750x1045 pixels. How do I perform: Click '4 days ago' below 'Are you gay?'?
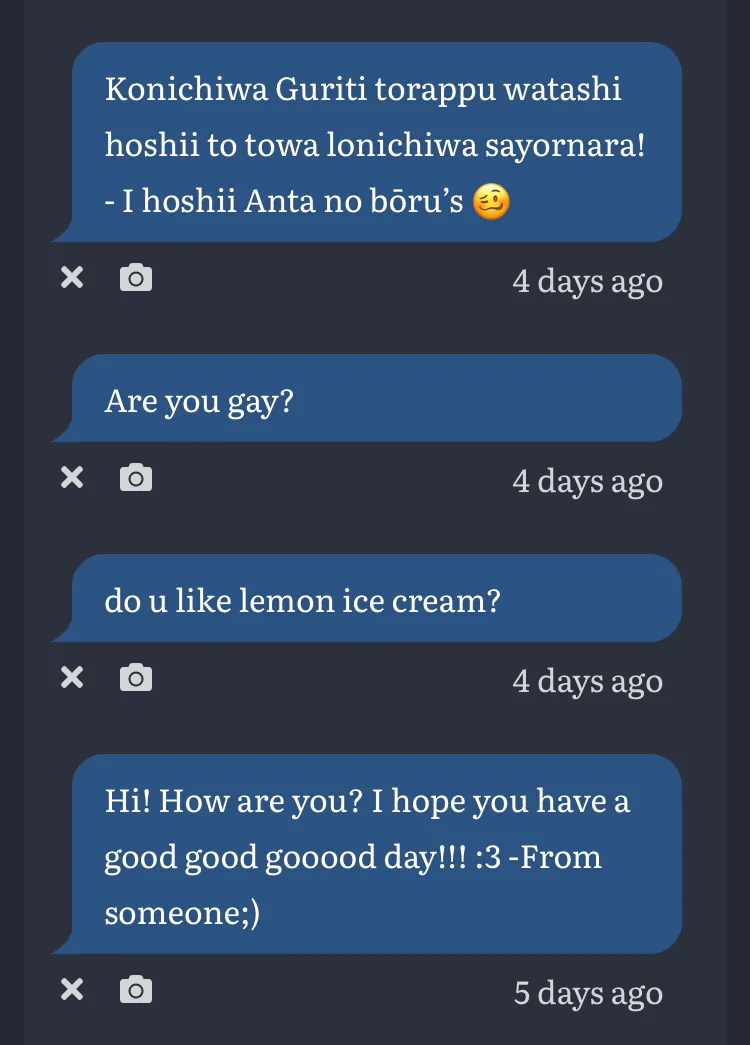[587, 481]
